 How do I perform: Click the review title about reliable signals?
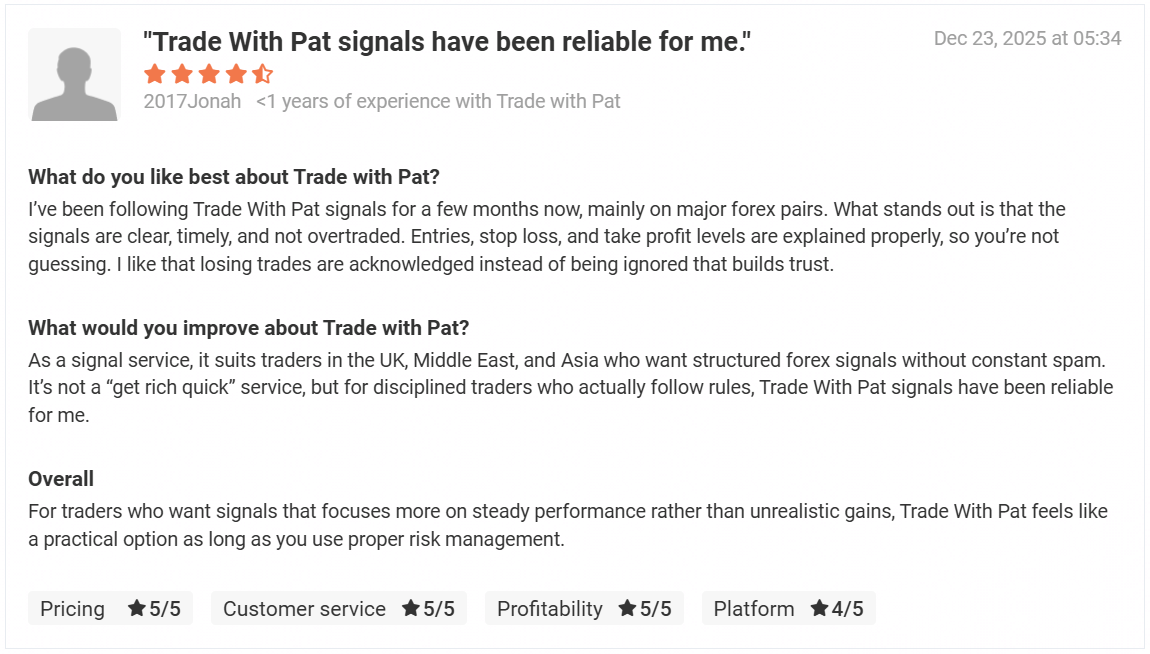pyautogui.click(x=446, y=42)
